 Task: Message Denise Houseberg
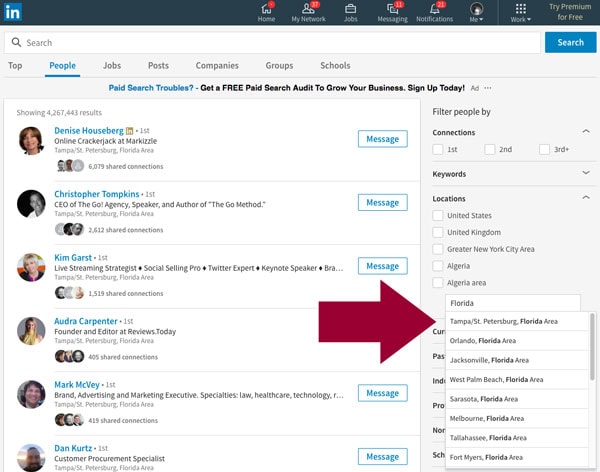click(x=383, y=139)
